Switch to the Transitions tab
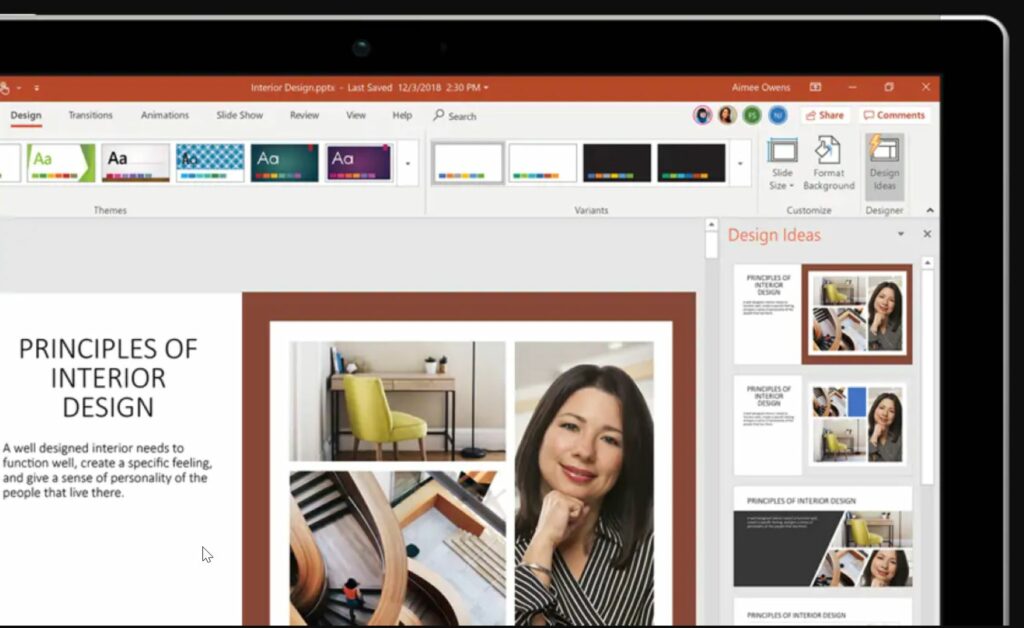This screenshot has height=628, width=1024. point(90,116)
